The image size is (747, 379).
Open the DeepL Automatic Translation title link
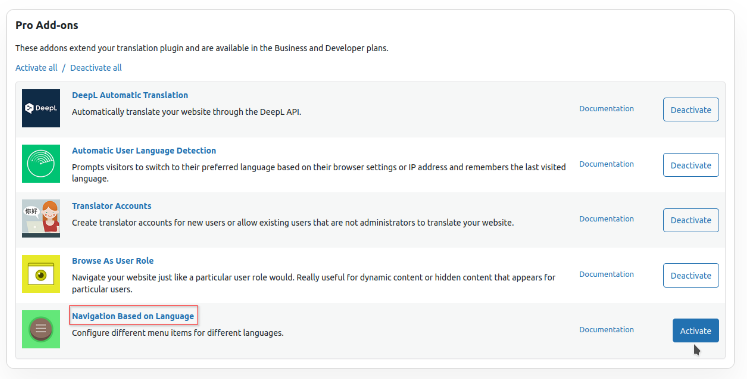[x=130, y=95]
